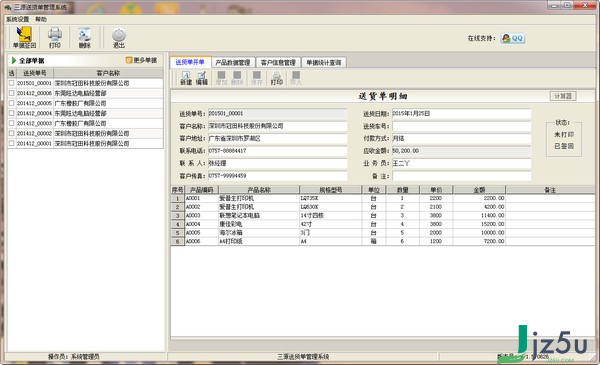Click the 编辑 icon in the order toolbar
600x365 pixels.
pyautogui.click(x=202, y=78)
